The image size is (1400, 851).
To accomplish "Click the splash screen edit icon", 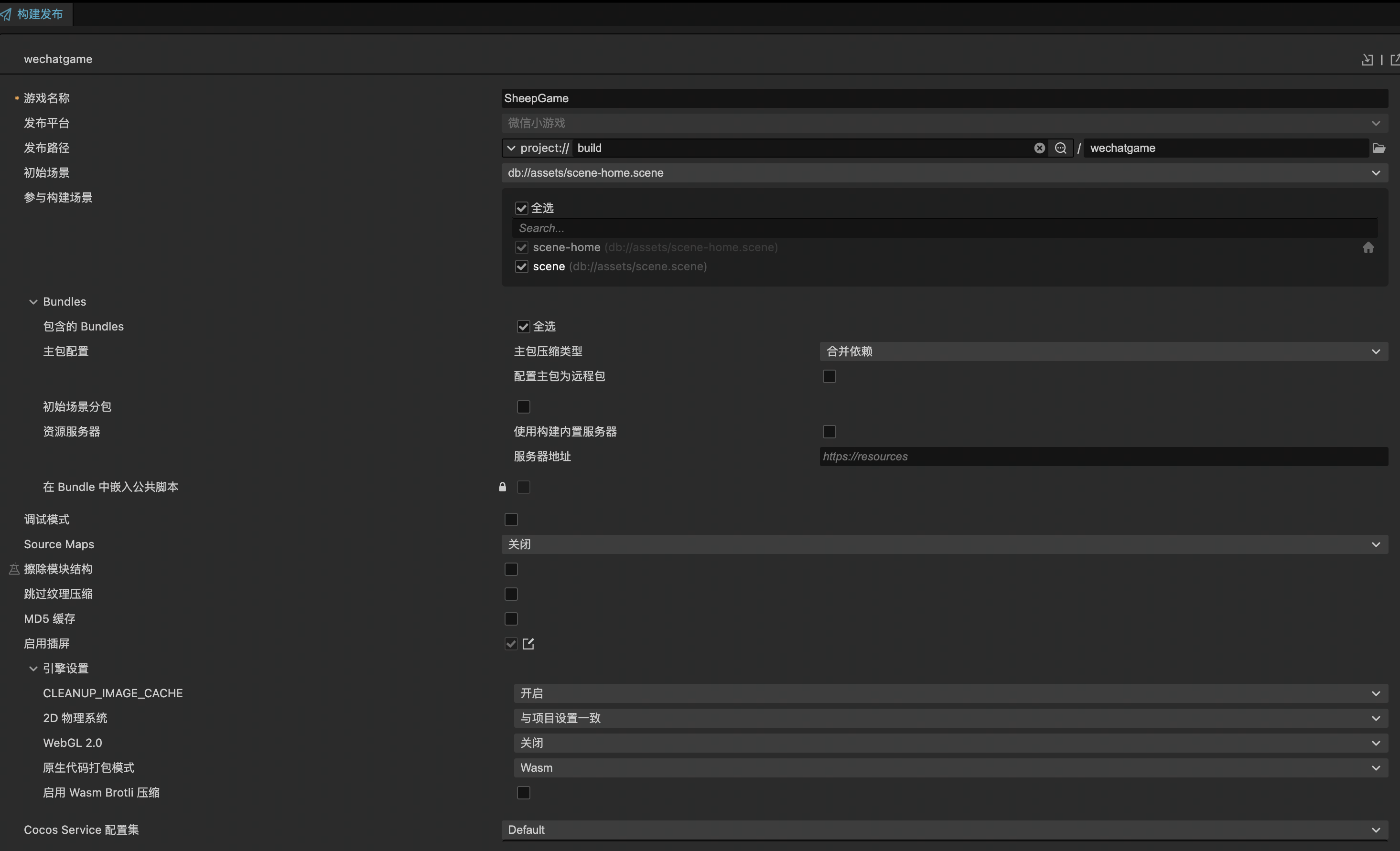I will pos(528,644).
